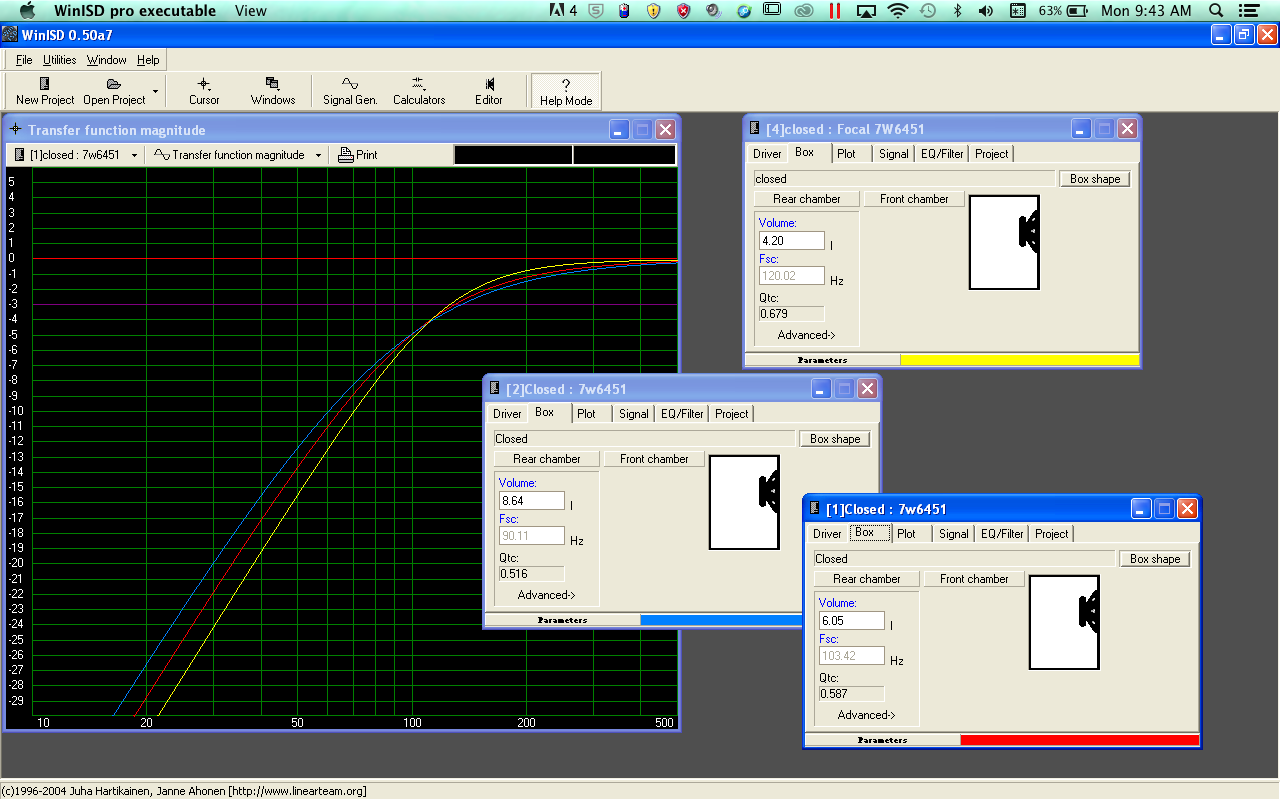1280x800 pixels.
Task: Open the File menu
Action: tap(24, 60)
